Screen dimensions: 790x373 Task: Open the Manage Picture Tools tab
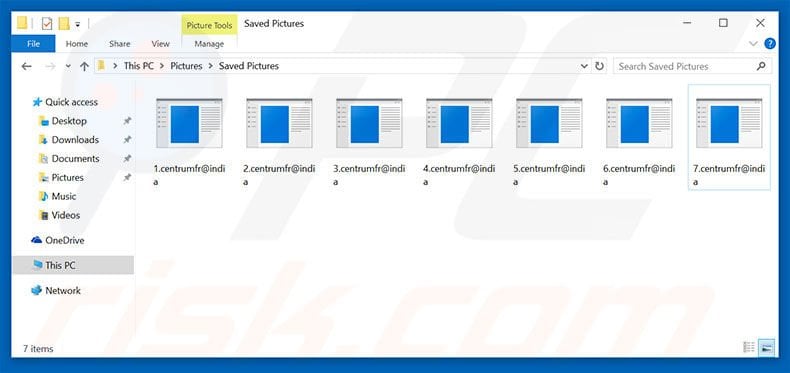(209, 44)
